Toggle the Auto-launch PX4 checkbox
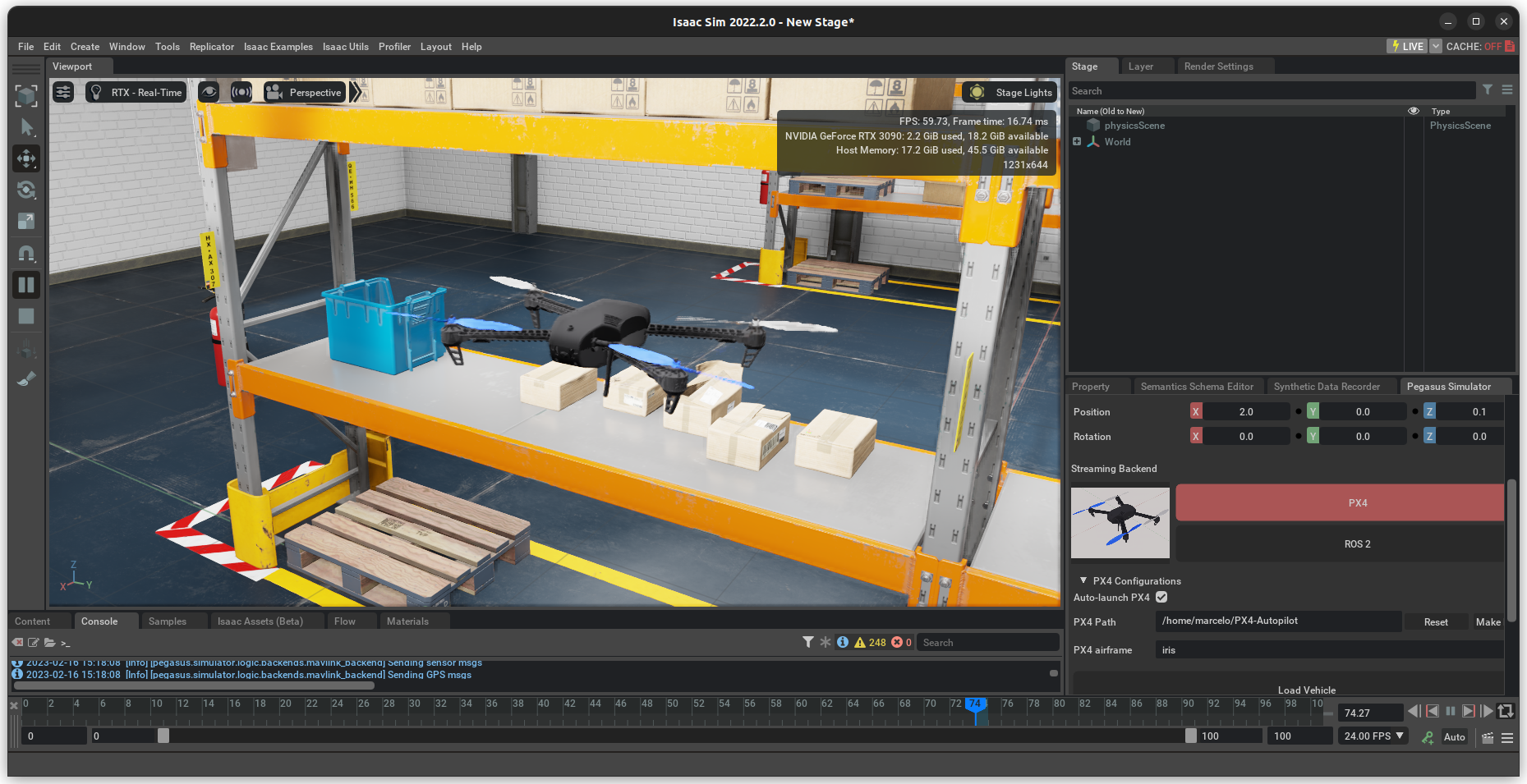Screen dimensions: 1527x784 tap(1161, 597)
